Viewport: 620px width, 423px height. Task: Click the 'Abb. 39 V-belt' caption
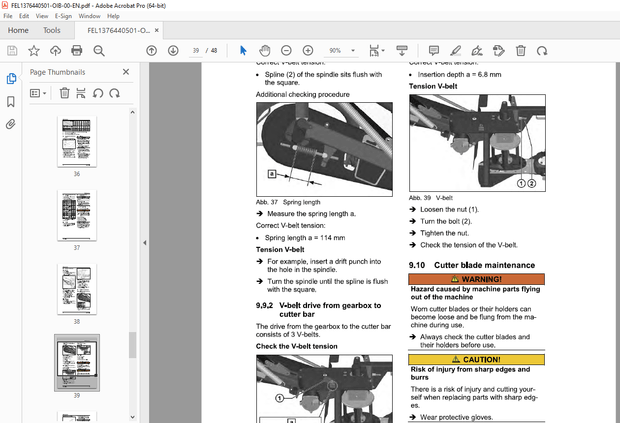click(x=431, y=198)
